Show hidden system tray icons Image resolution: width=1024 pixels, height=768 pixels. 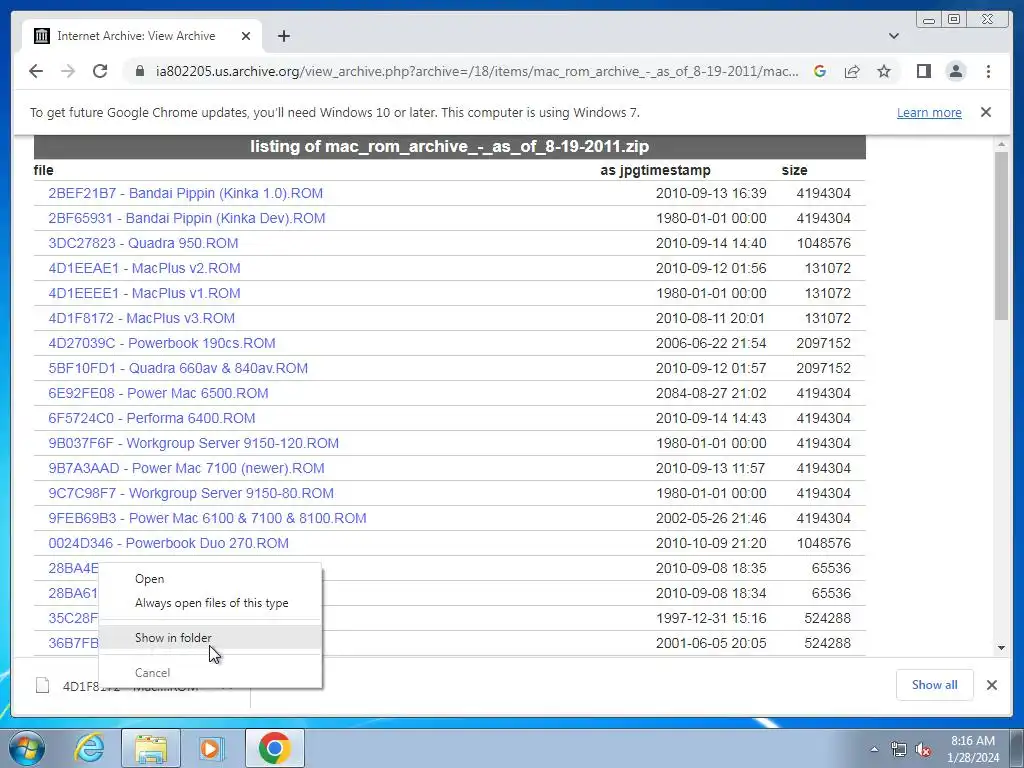874,749
